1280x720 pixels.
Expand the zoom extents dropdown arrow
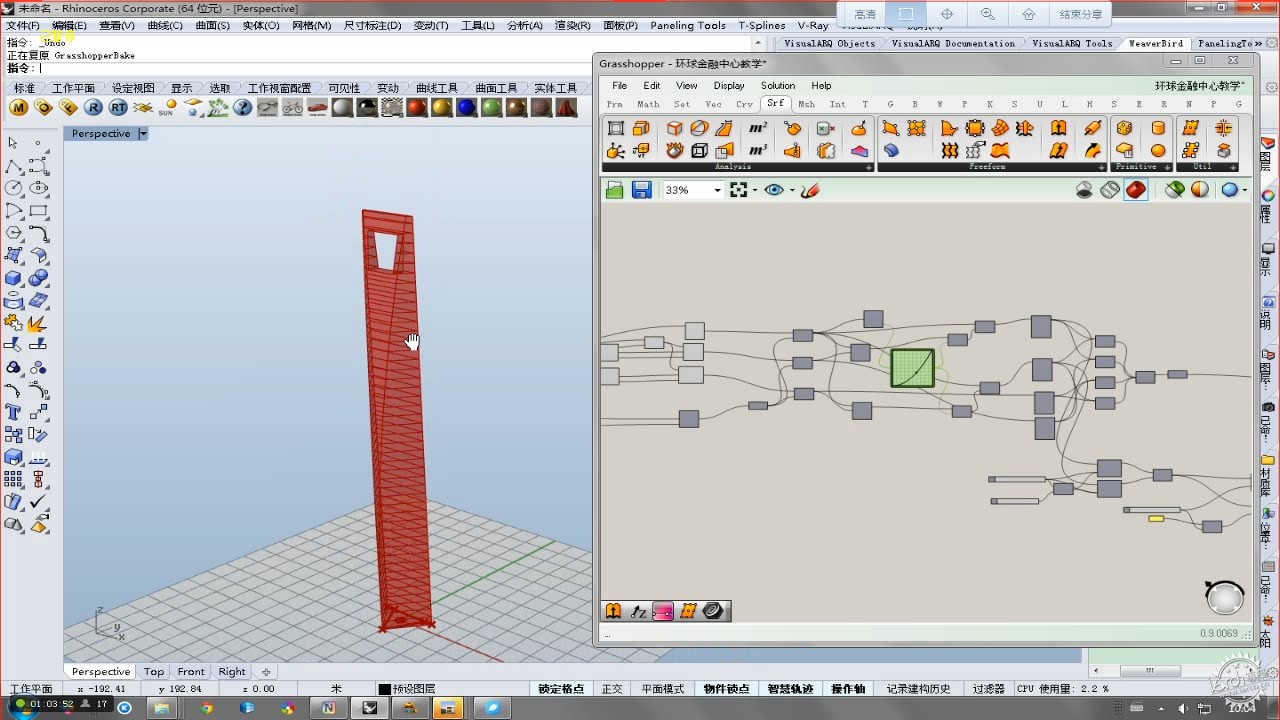pos(755,190)
